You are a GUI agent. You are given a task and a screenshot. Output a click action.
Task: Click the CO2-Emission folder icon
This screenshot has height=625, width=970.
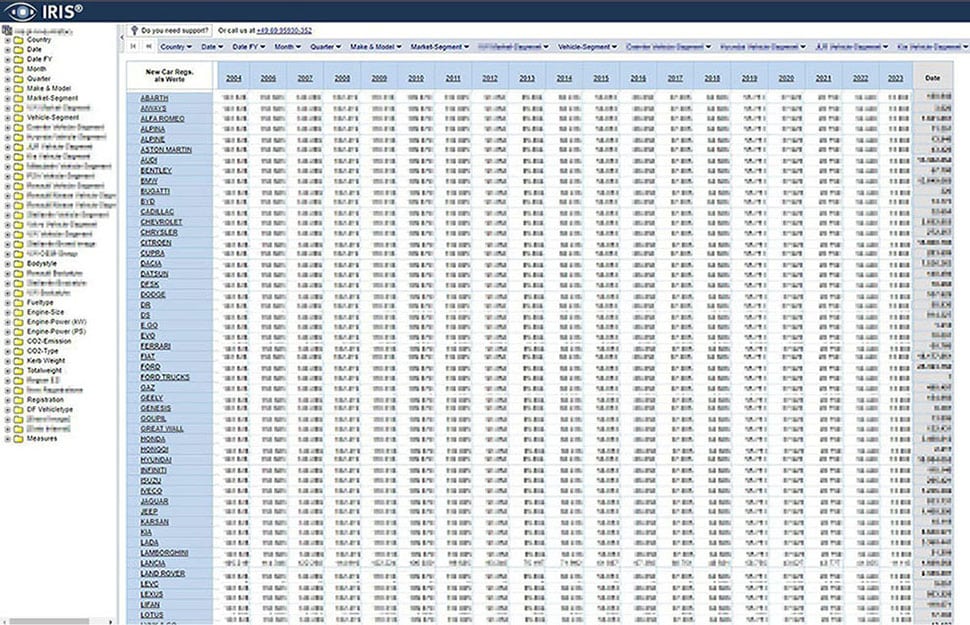pyautogui.click(x=19, y=342)
